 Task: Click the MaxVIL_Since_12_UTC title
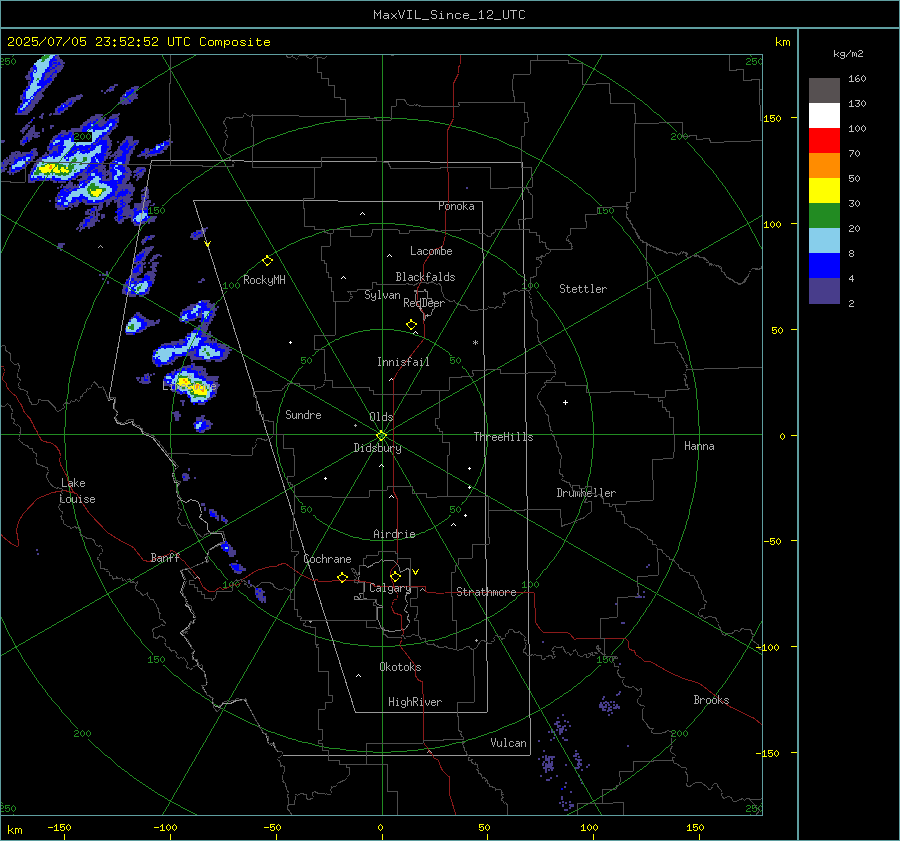[x=449, y=15]
